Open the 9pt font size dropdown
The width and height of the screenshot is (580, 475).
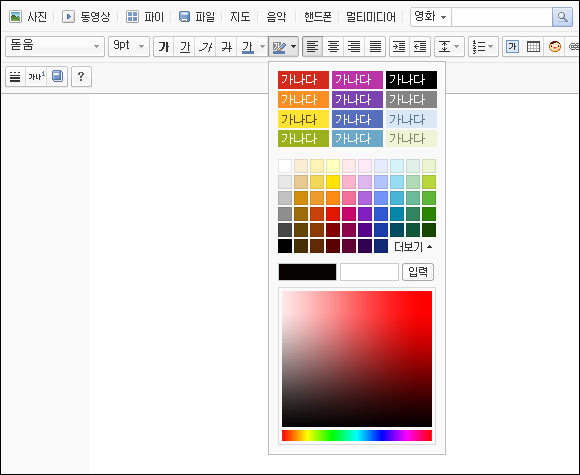coord(129,46)
